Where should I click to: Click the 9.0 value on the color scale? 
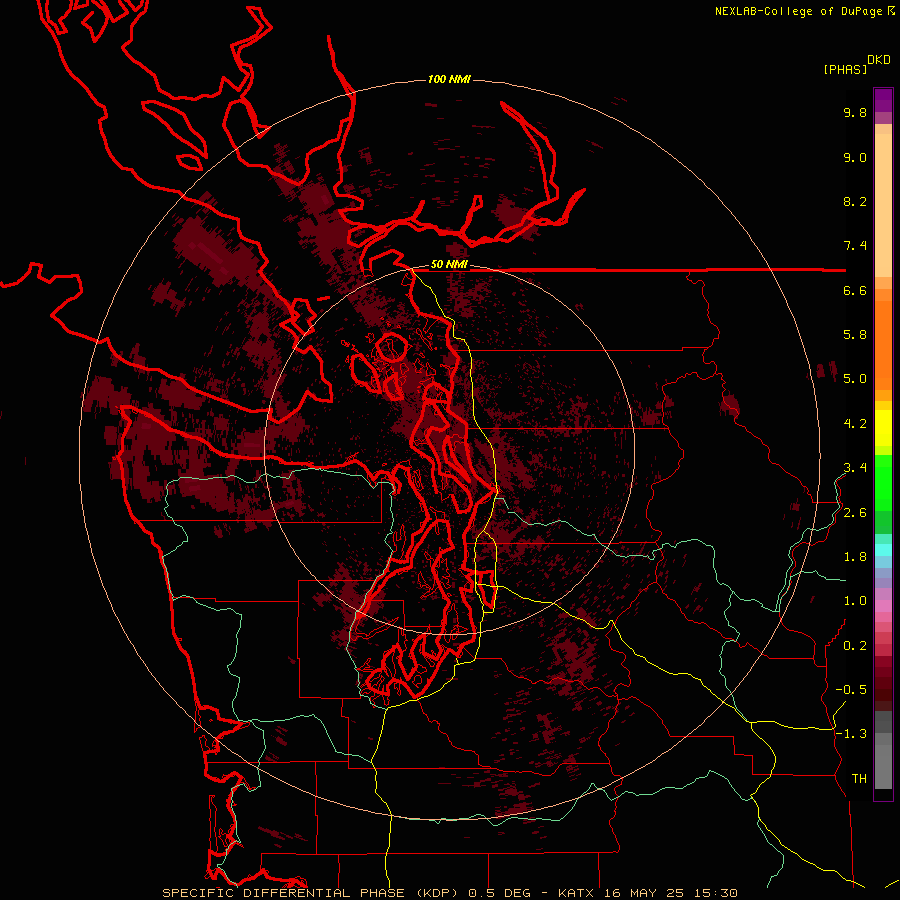click(x=855, y=158)
